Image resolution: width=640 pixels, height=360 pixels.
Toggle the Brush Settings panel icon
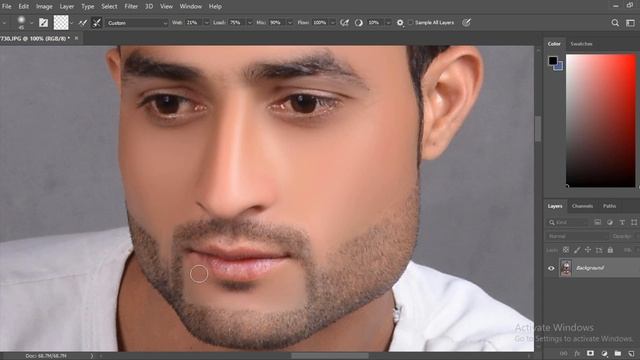(44, 22)
